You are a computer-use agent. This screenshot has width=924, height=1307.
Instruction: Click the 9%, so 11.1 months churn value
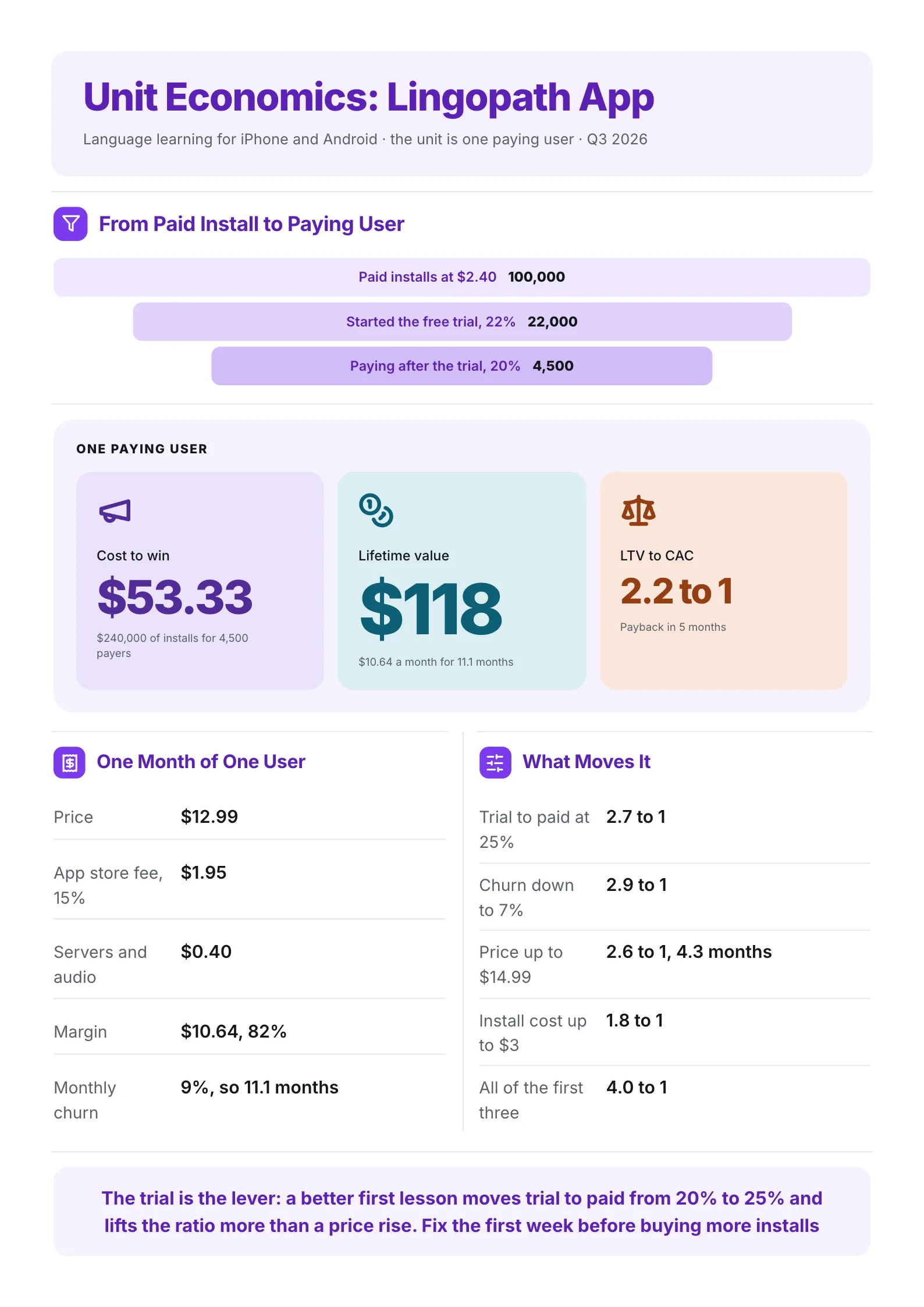[x=260, y=1088]
